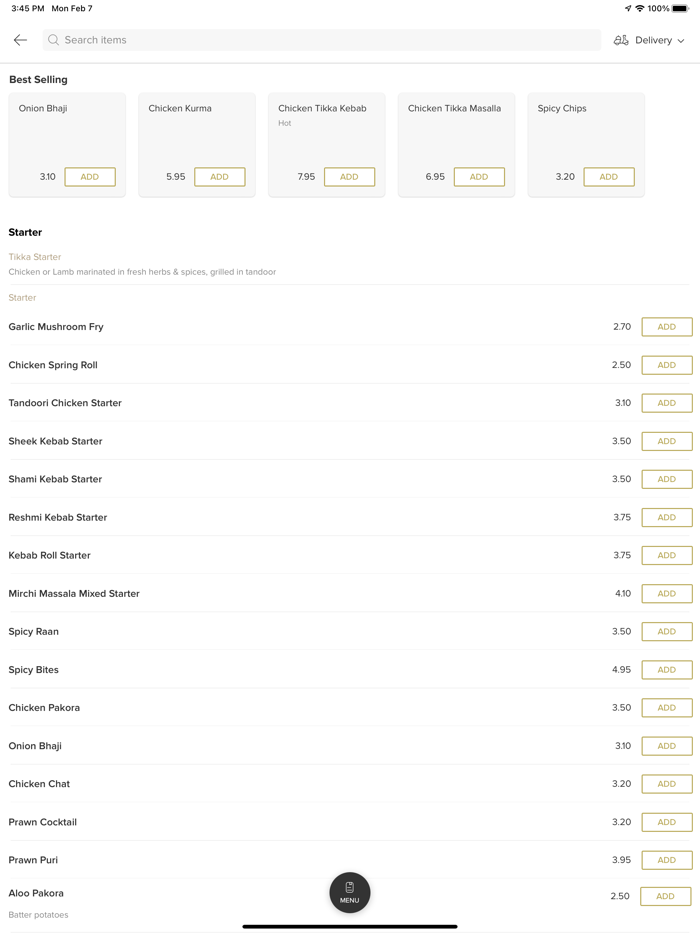Add Spicy Chips to order
The image size is (700, 934).
tap(608, 177)
